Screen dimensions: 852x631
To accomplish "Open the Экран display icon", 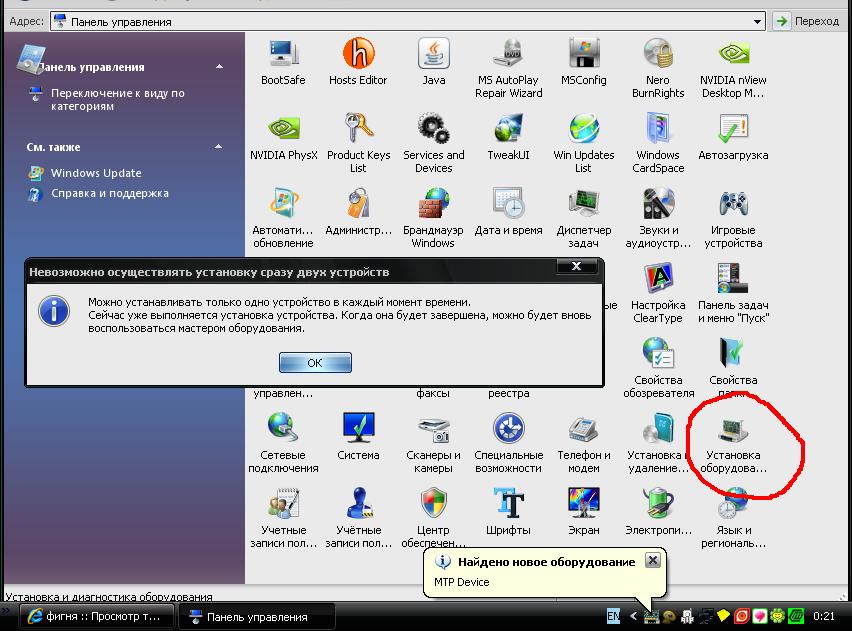I will click(x=584, y=512).
